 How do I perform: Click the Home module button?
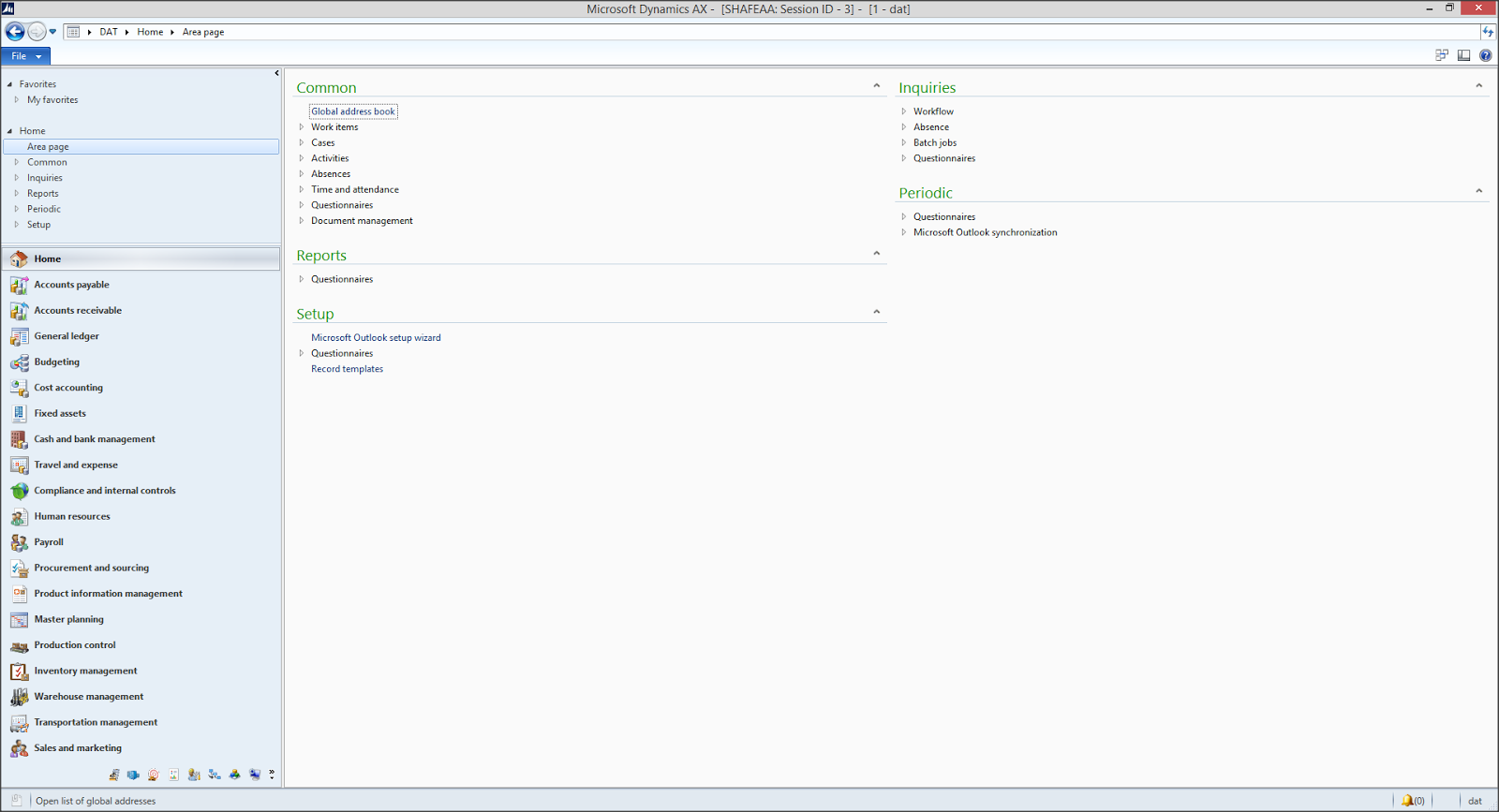pos(141,258)
